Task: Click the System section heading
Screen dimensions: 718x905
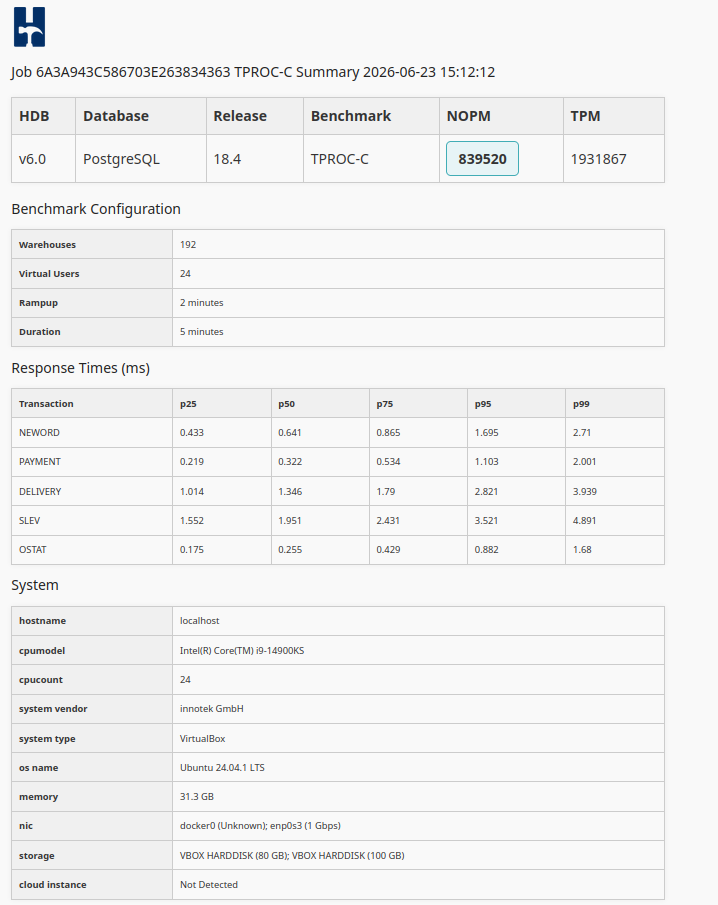Action: point(35,585)
